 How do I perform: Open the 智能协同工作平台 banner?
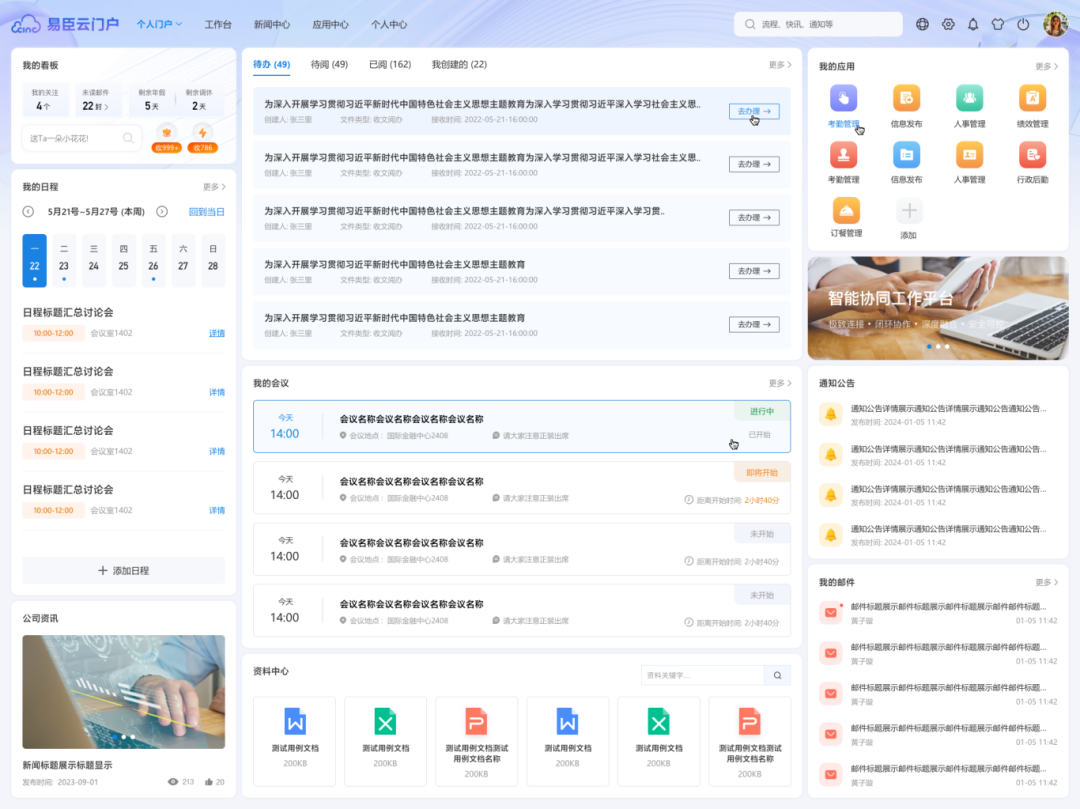tap(937, 308)
